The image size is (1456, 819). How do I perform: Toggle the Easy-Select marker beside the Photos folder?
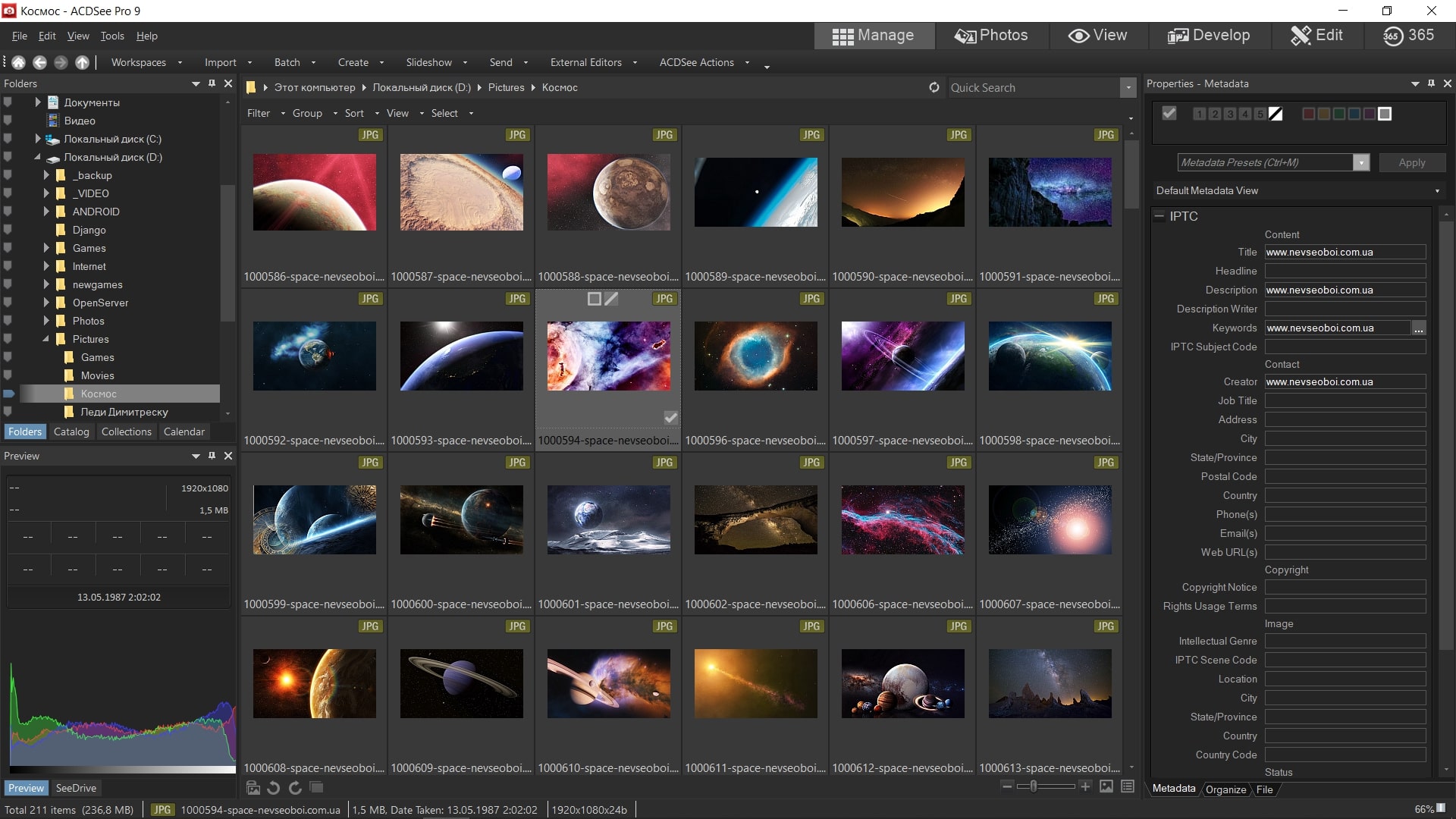[8, 321]
